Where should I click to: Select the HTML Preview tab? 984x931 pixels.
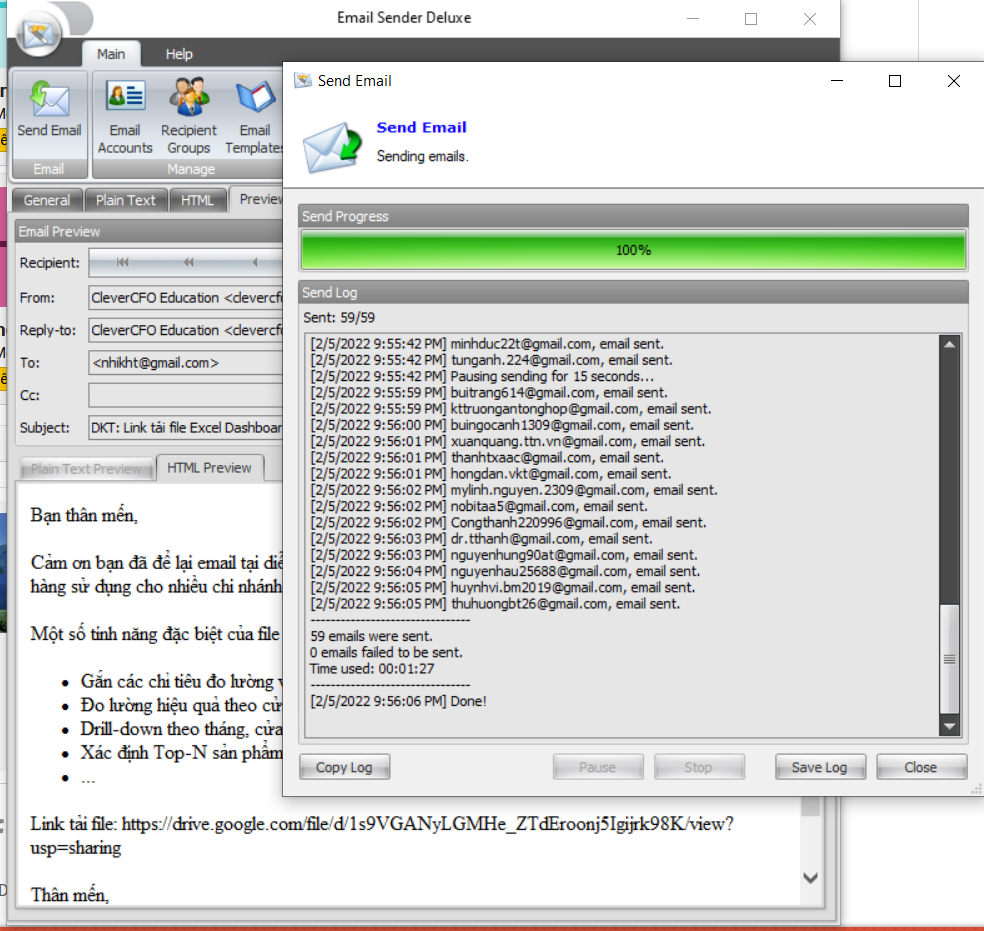coord(209,468)
